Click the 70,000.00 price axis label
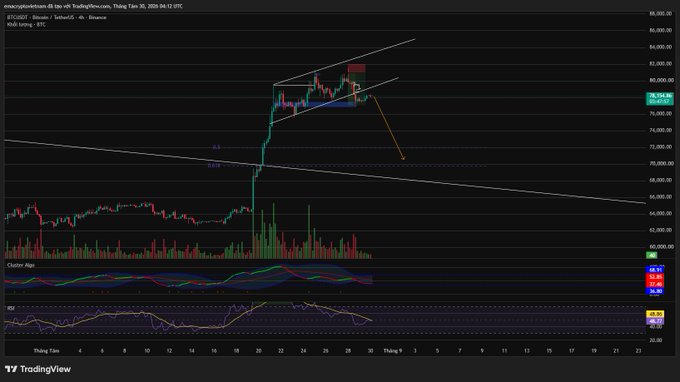Image resolution: width=680 pixels, height=382 pixels. tap(661, 163)
